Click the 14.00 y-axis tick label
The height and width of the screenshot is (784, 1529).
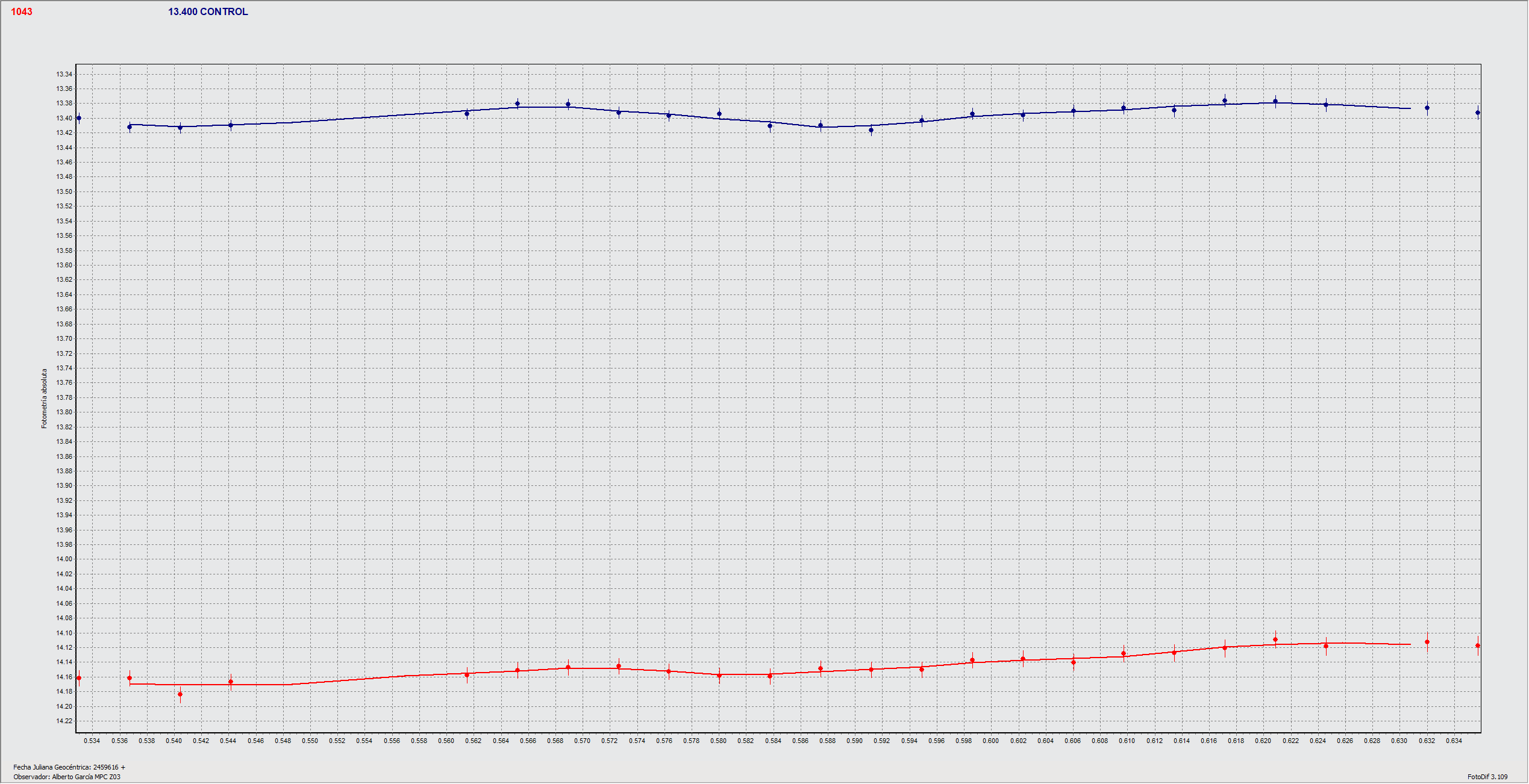[x=64, y=559]
